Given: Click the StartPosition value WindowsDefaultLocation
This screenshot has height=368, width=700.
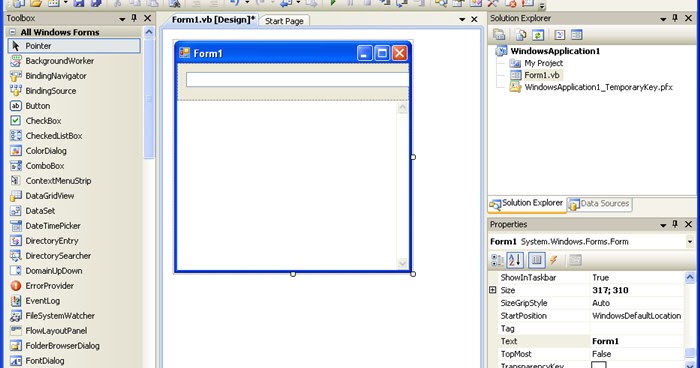Looking at the screenshot, I should (x=637, y=316).
